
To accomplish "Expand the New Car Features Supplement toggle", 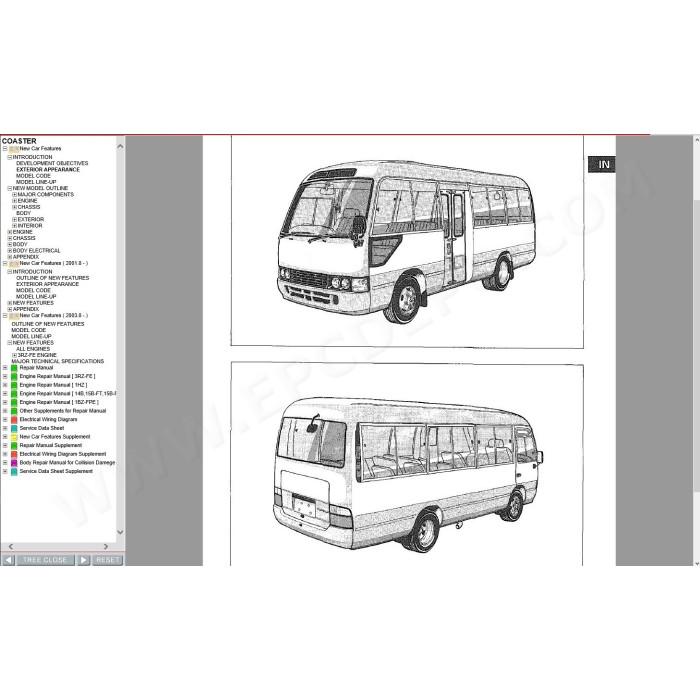I will (x=5, y=437).
